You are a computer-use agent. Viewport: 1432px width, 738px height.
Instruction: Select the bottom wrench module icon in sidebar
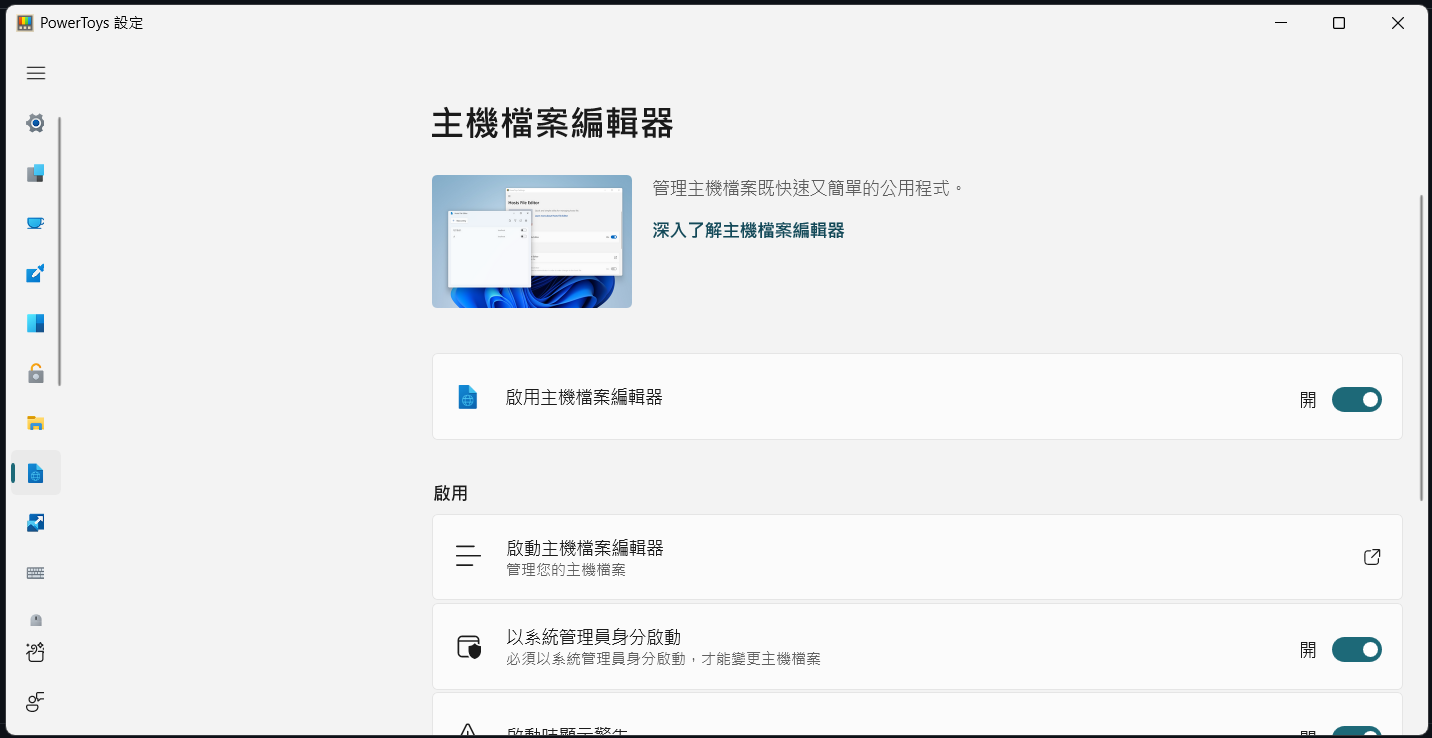(35, 702)
